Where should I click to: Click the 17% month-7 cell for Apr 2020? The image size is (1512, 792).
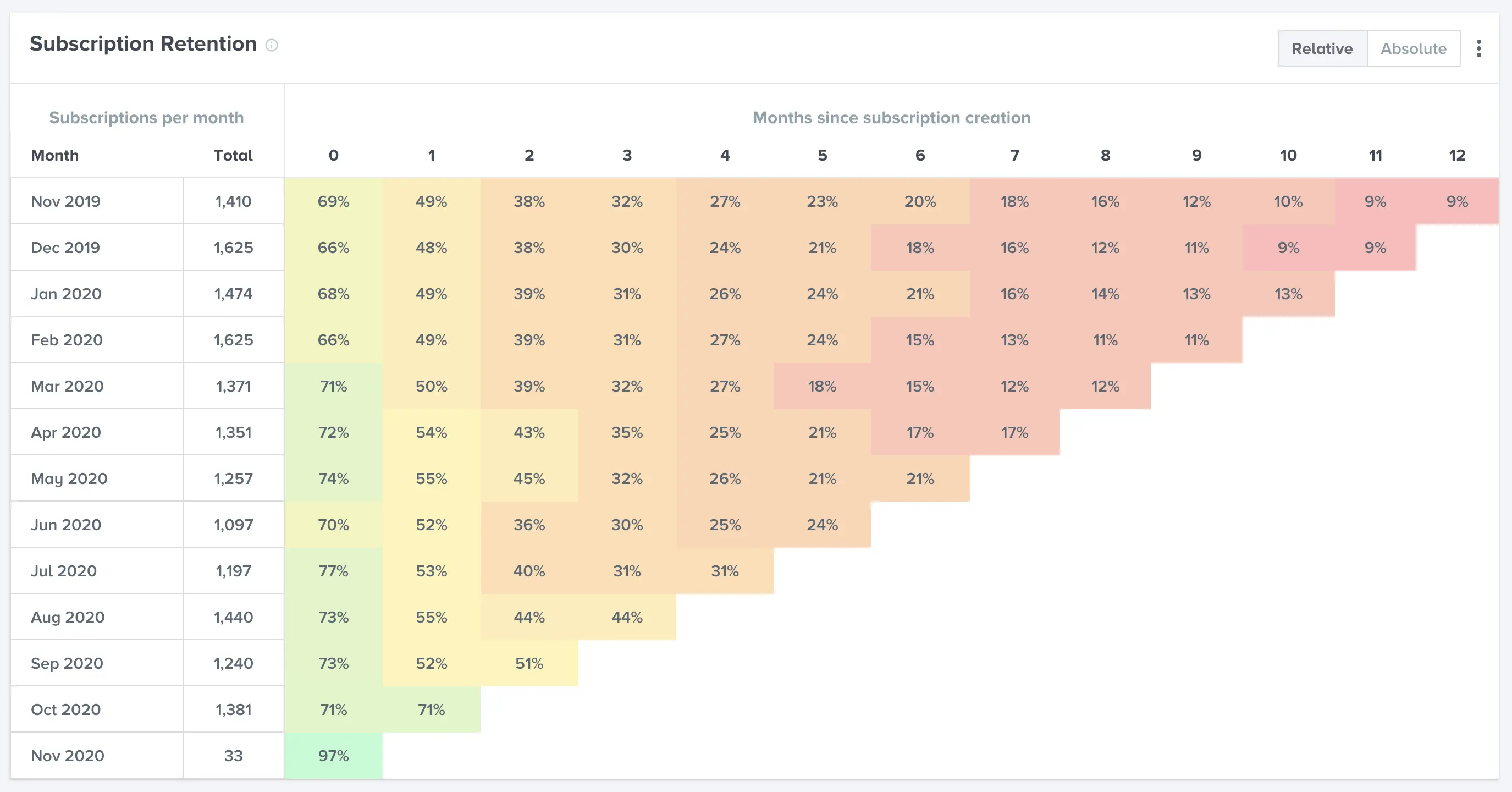(1015, 432)
